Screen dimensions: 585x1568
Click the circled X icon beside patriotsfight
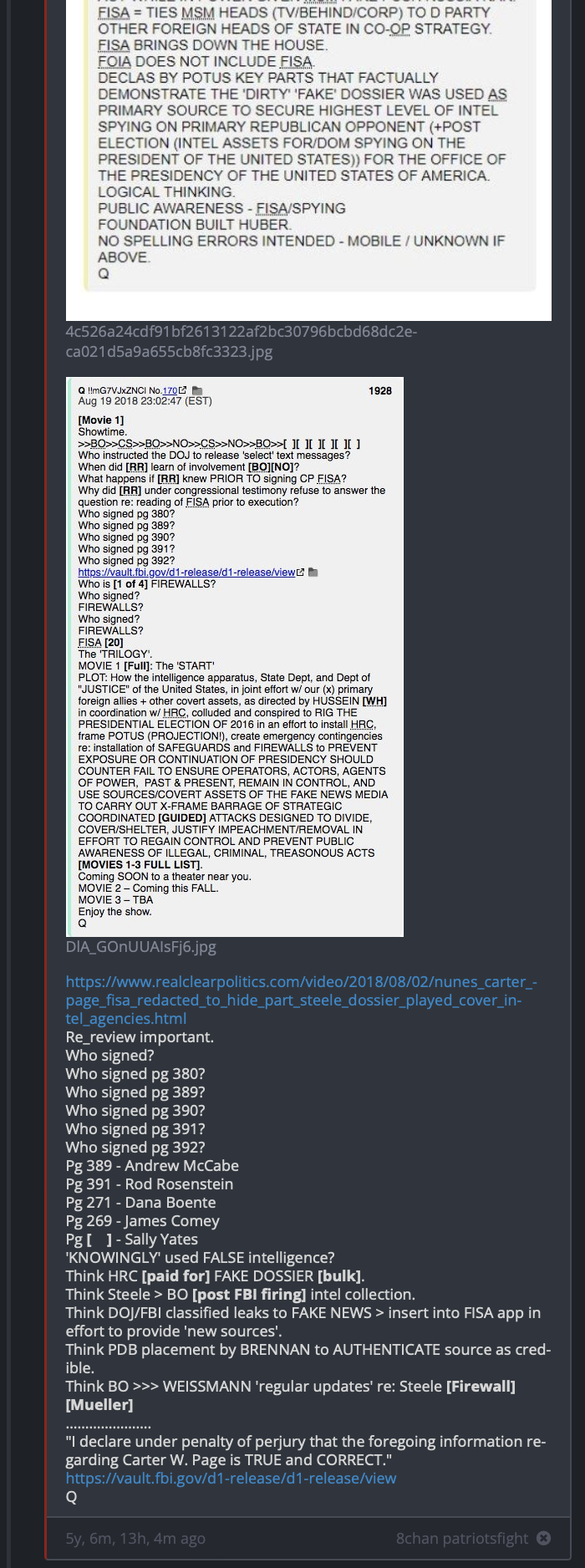click(x=543, y=1538)
